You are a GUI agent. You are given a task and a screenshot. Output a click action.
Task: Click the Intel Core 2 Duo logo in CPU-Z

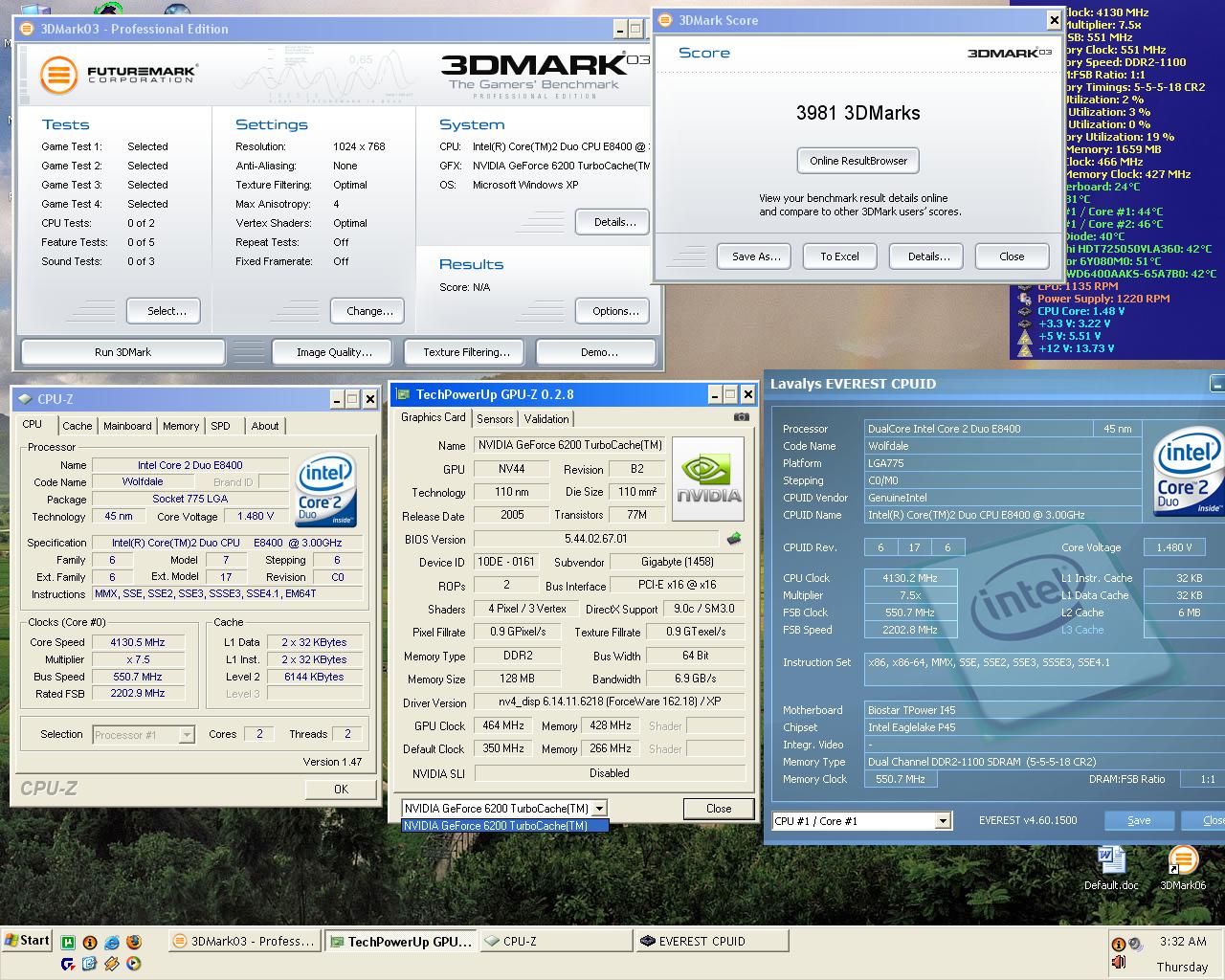(326, 490)
